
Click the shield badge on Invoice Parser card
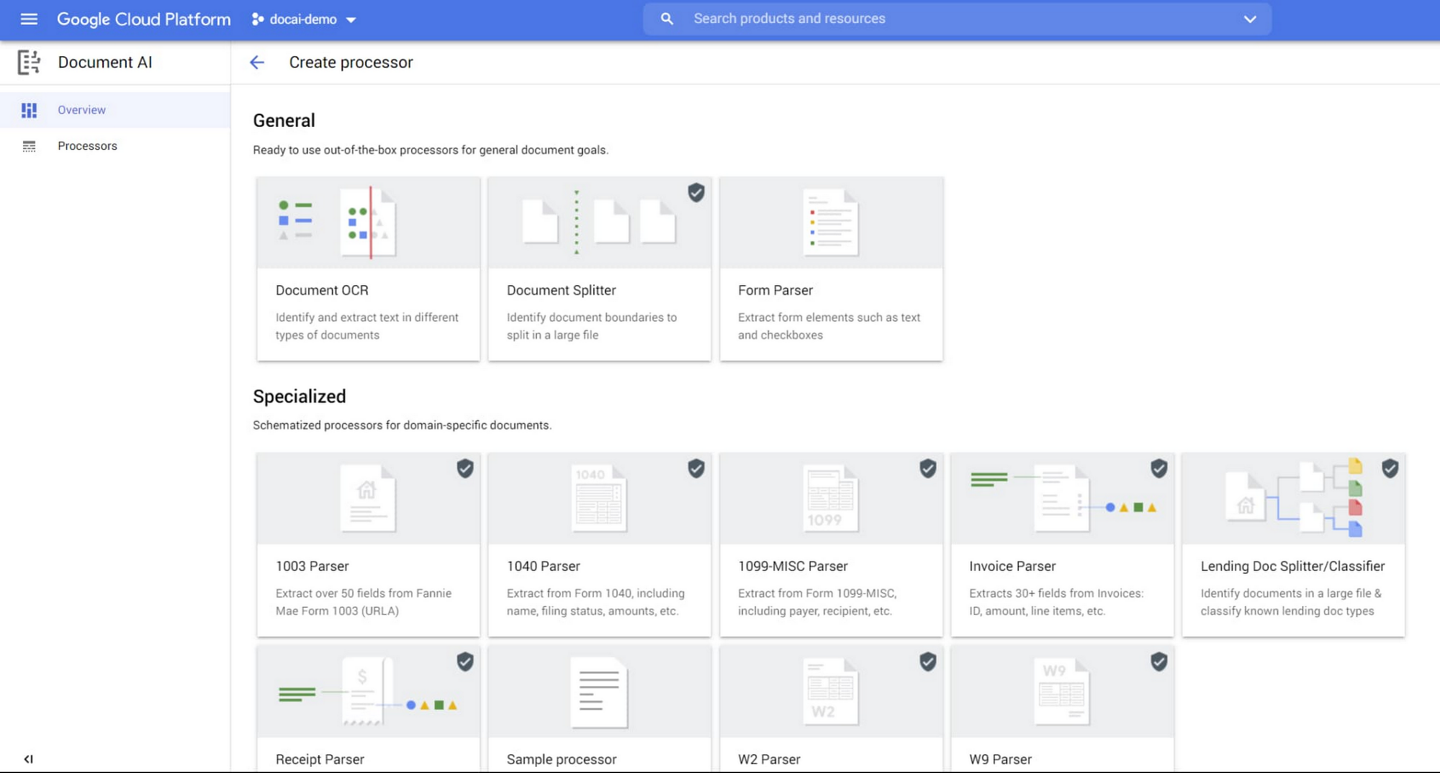click(x=1159, y=467)
